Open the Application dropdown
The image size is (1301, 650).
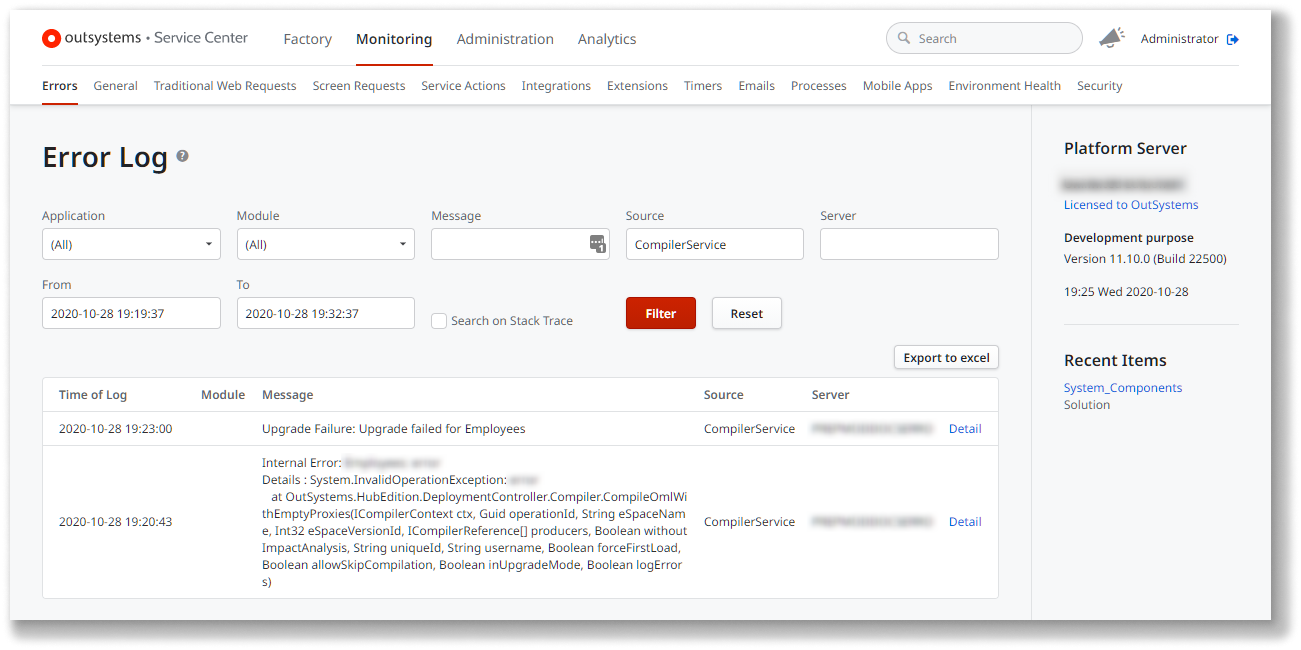click(131, 243)
